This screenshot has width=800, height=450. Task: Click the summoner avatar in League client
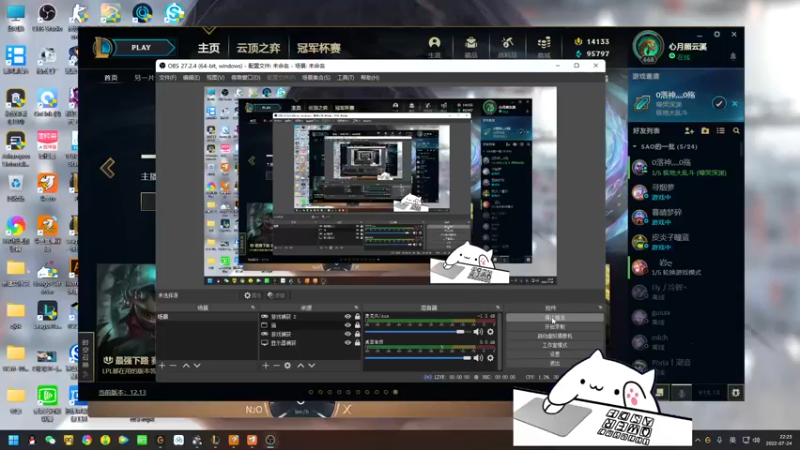648,47
